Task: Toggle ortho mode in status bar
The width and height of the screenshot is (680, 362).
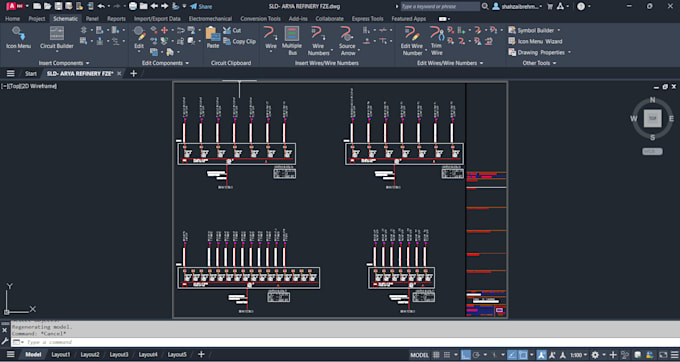Action: tap(466, 355)
